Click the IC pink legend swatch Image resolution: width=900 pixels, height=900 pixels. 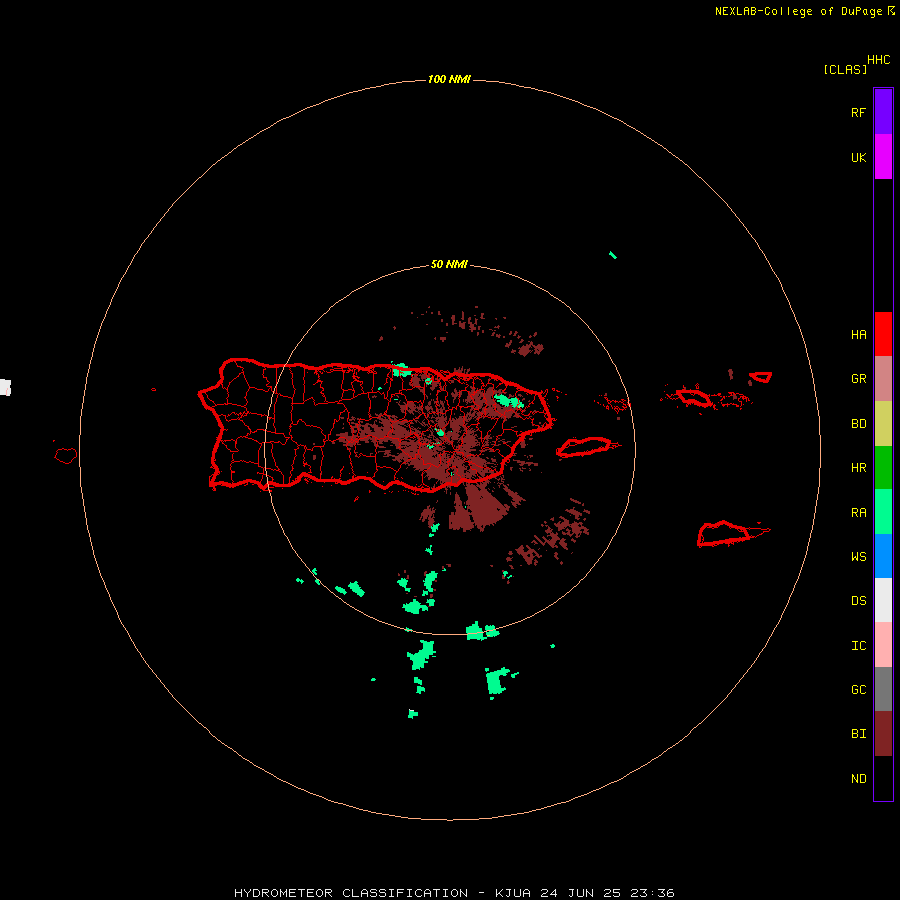[883, 645]
